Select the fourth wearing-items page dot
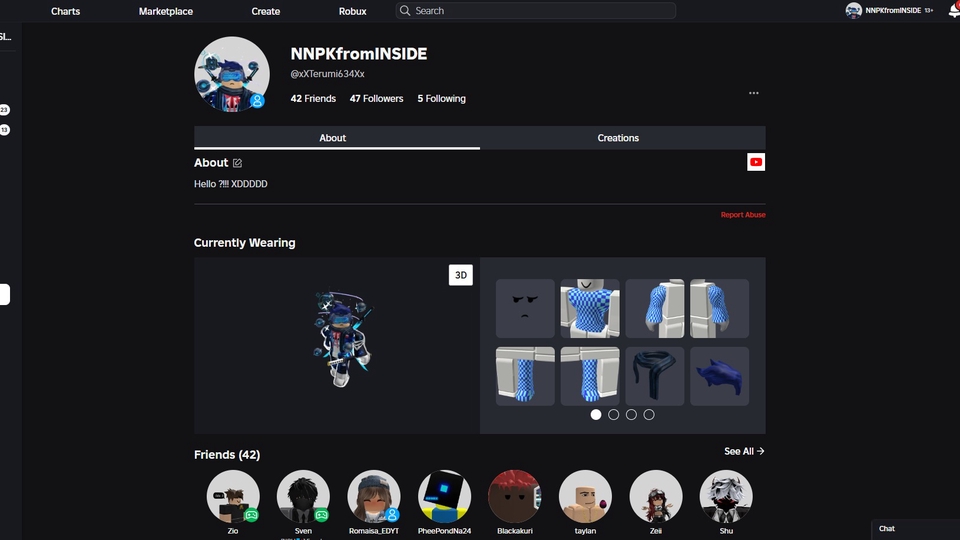The width and height of the screenshot is (960, 540). click(649, 414)
